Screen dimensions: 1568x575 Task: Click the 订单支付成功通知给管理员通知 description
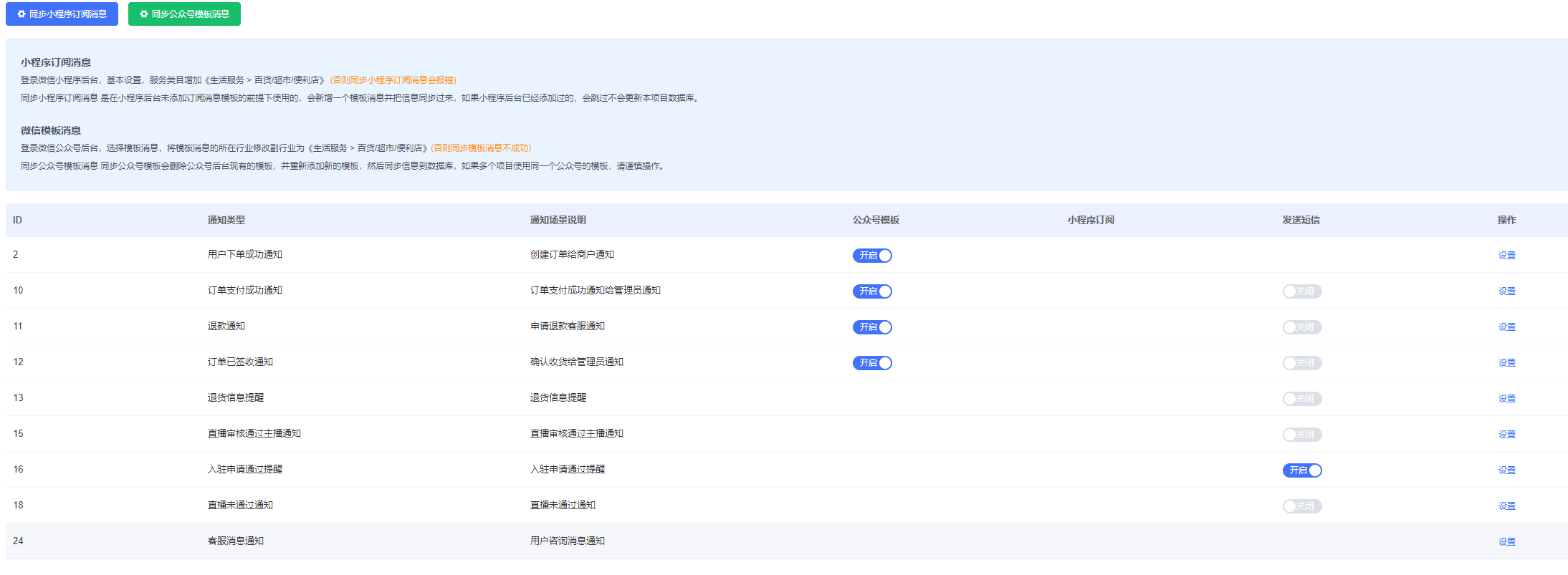pos(596,290)
